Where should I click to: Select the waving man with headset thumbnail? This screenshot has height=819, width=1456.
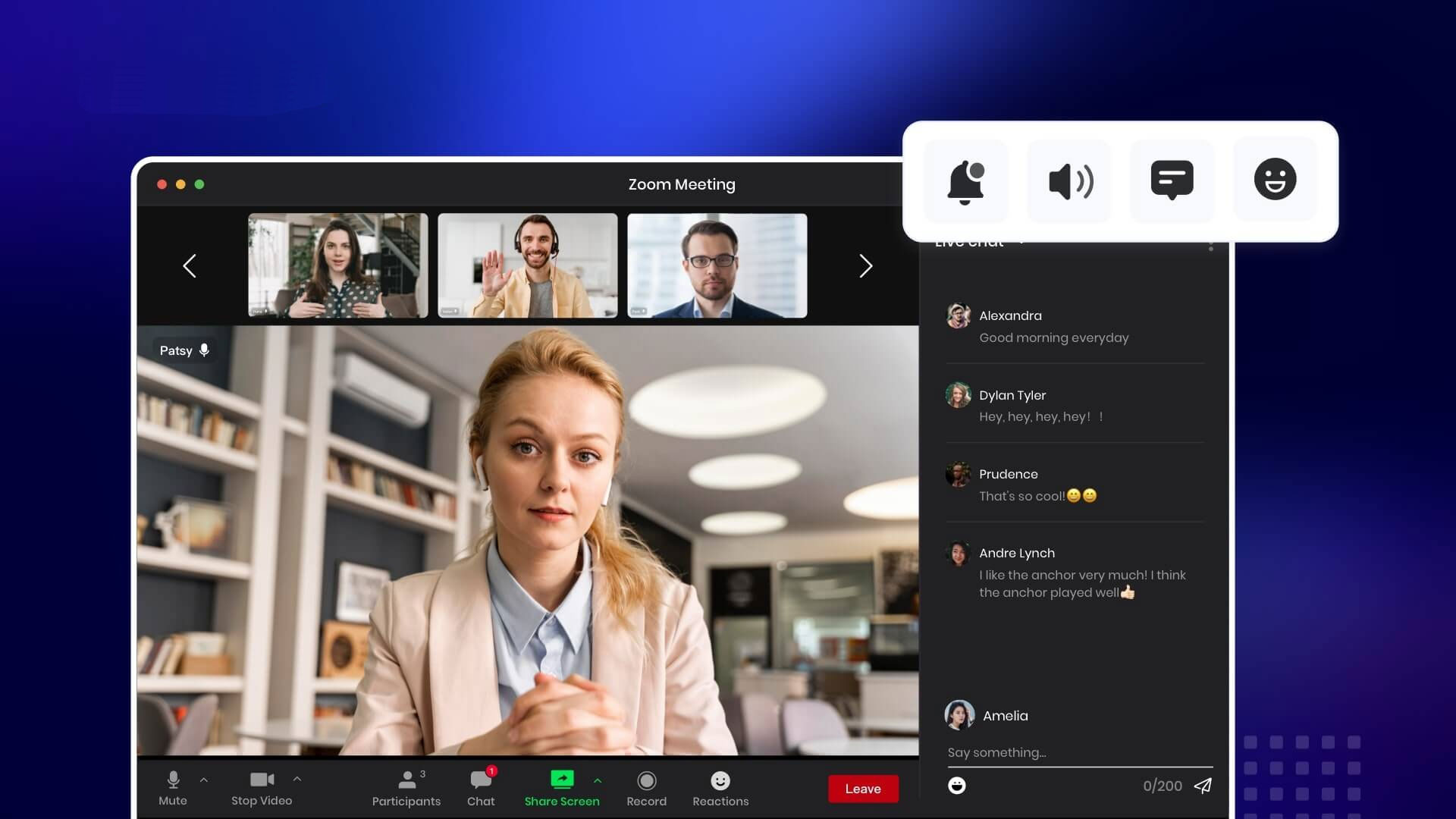tap(528, 265)
